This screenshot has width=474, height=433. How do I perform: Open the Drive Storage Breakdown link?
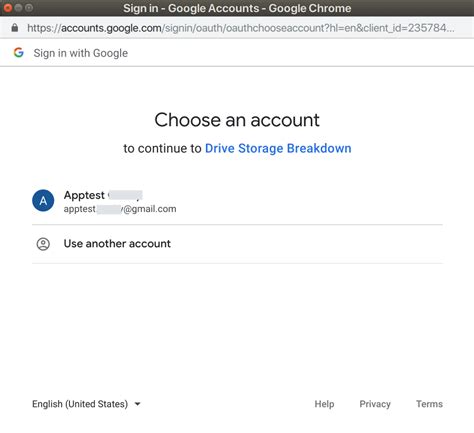click(278, 148)
